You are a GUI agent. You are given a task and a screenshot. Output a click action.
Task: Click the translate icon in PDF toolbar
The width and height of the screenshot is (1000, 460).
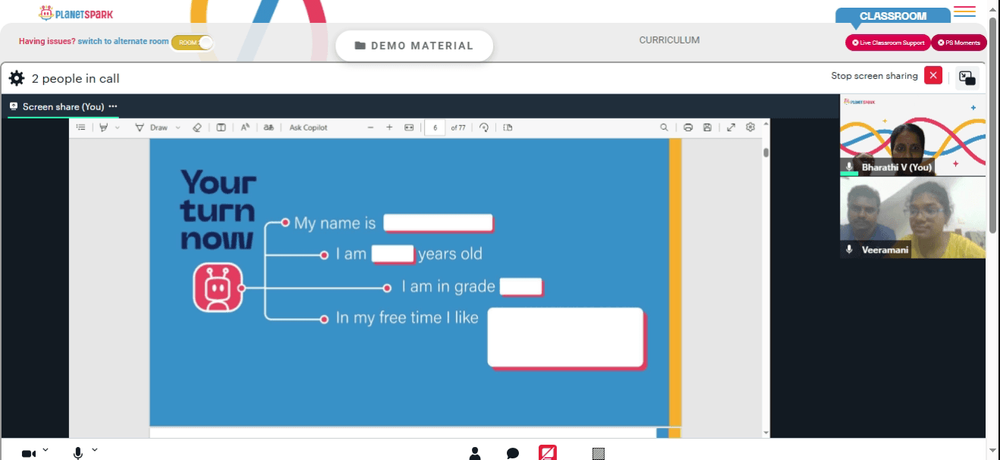(x=269, y=128)
